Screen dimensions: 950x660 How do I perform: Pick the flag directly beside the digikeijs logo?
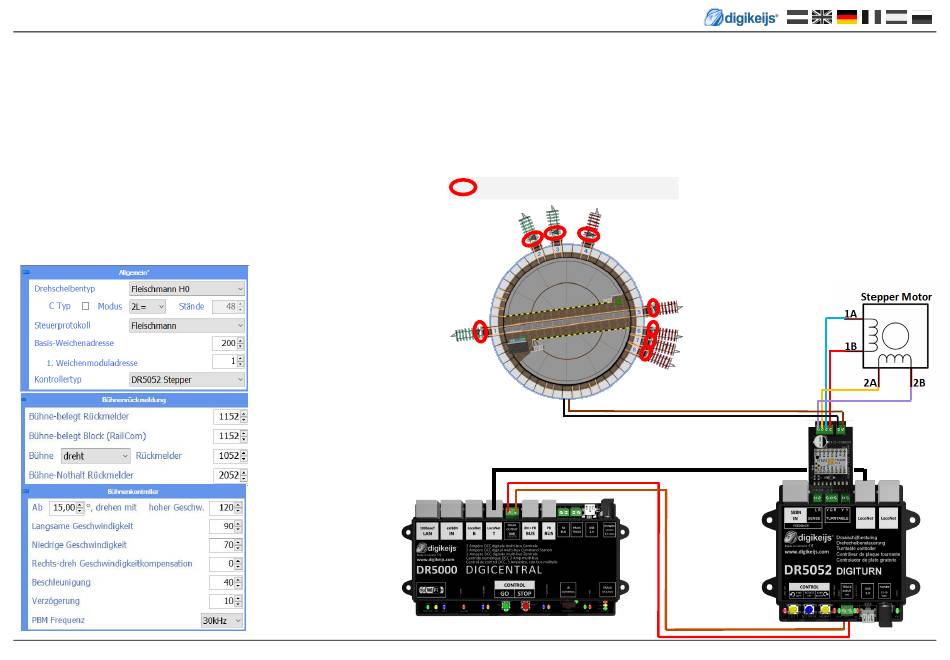(797, 17)
